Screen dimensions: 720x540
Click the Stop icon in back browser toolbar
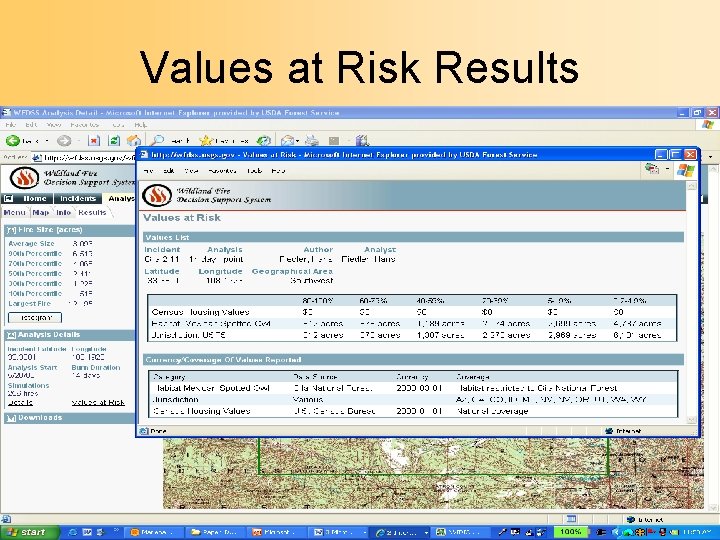click(x=94, y=141)
